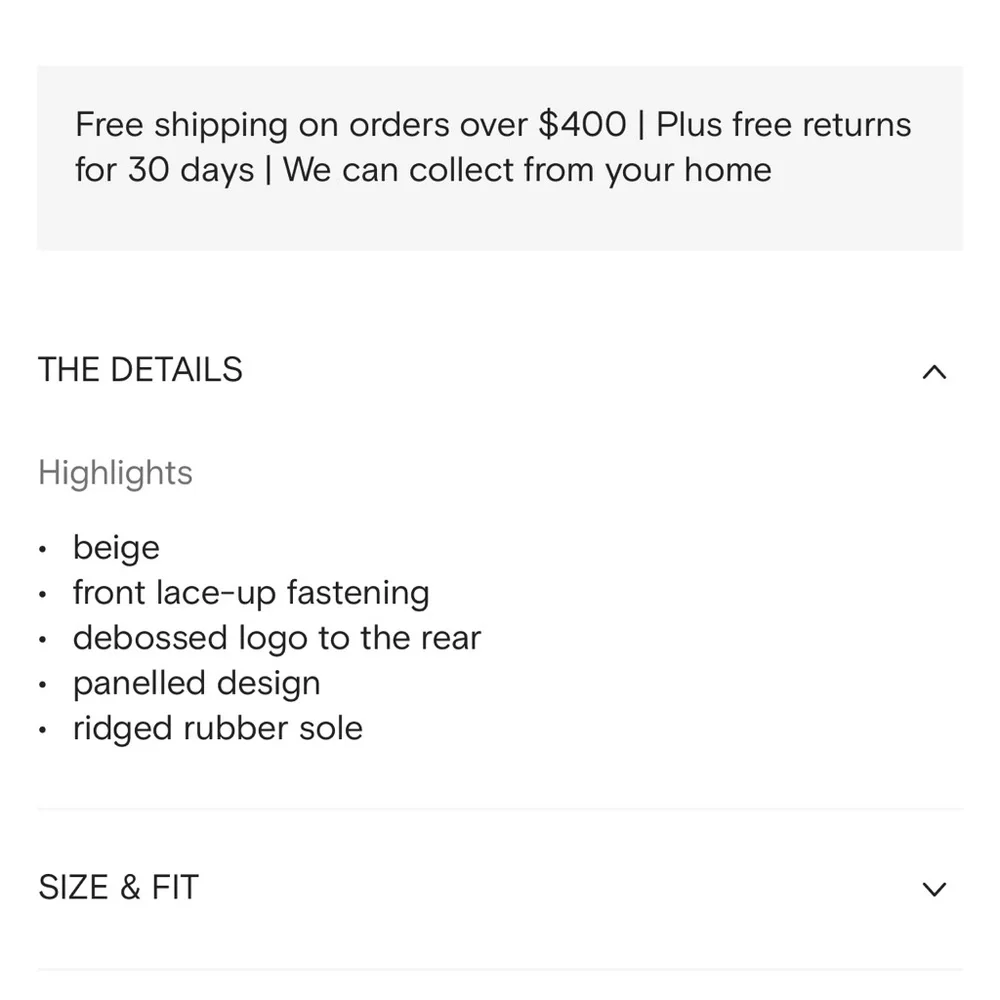
Task: Click the bullet beside 'ridged rubber sole'
Action: [x=43, y=731]
